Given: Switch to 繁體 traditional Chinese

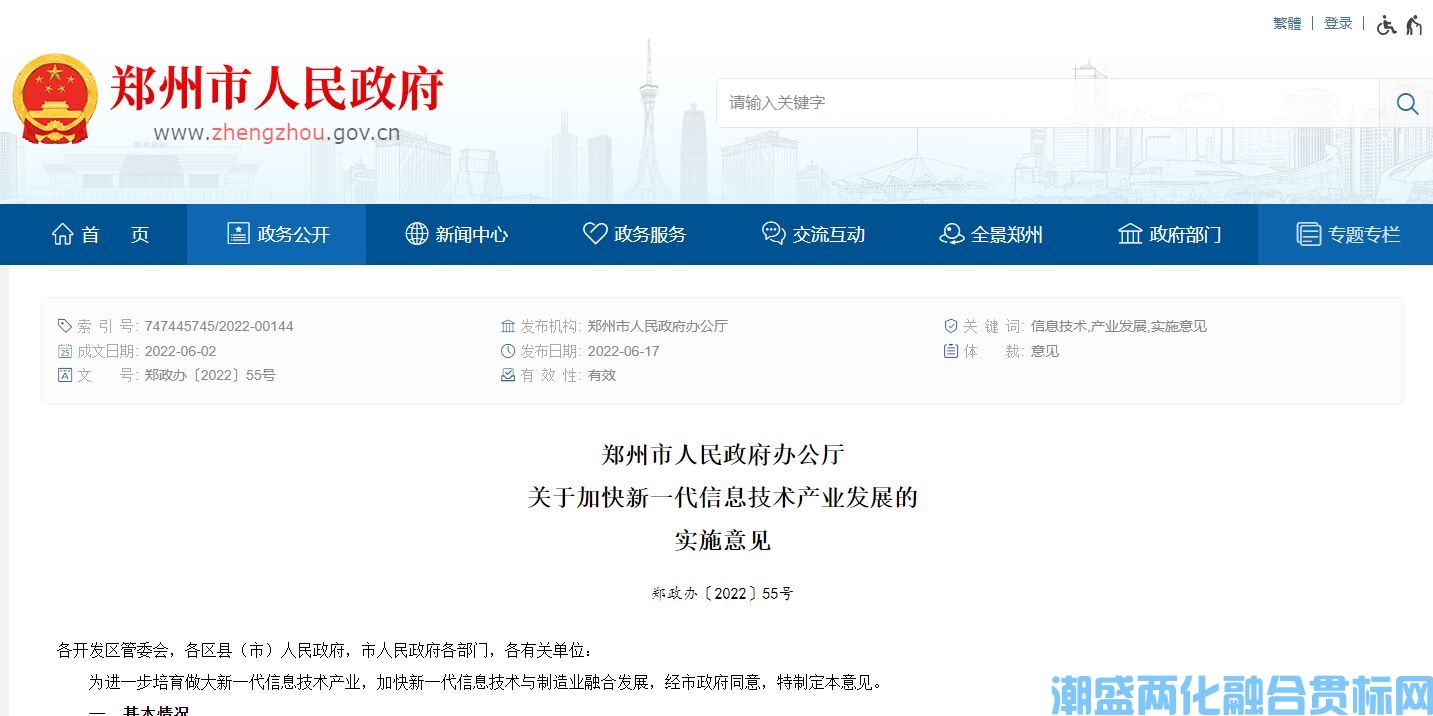Looking at the screenshot, I should coord(1287,23).
